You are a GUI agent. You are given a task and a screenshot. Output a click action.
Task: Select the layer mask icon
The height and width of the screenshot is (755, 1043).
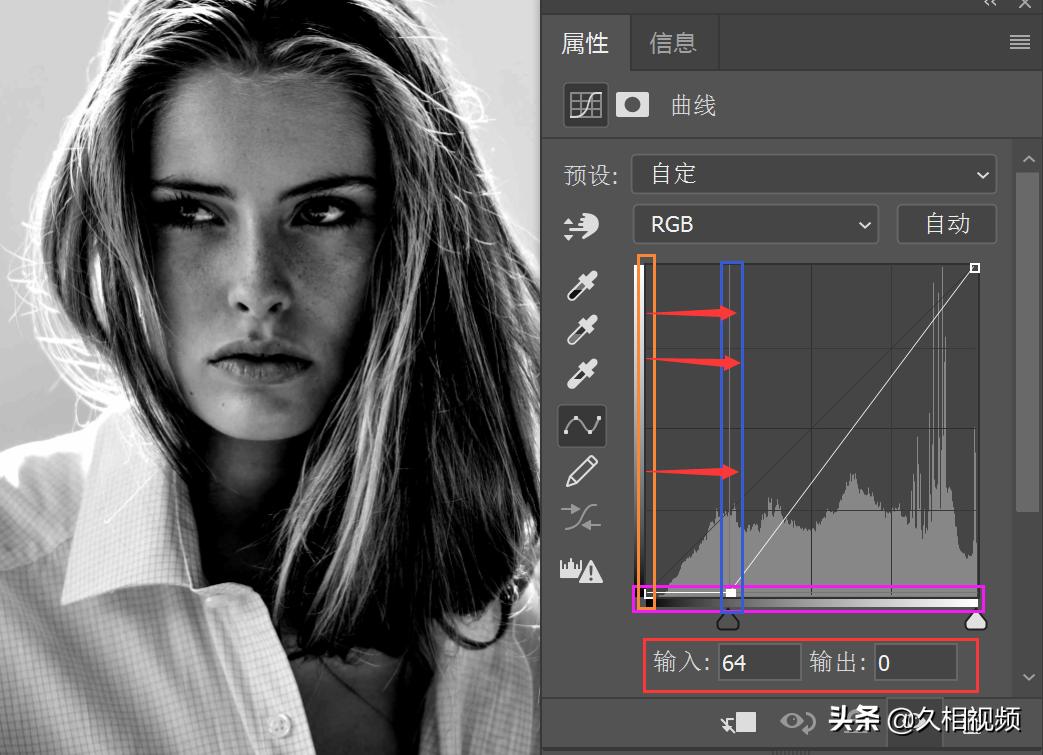point(632,105)
